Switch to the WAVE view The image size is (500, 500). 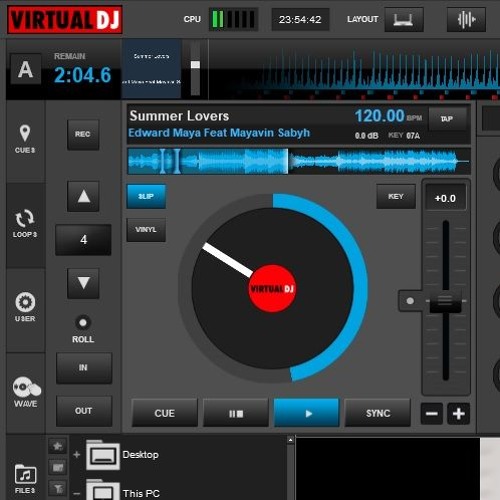pyautogui.click(x=26, y=392)
